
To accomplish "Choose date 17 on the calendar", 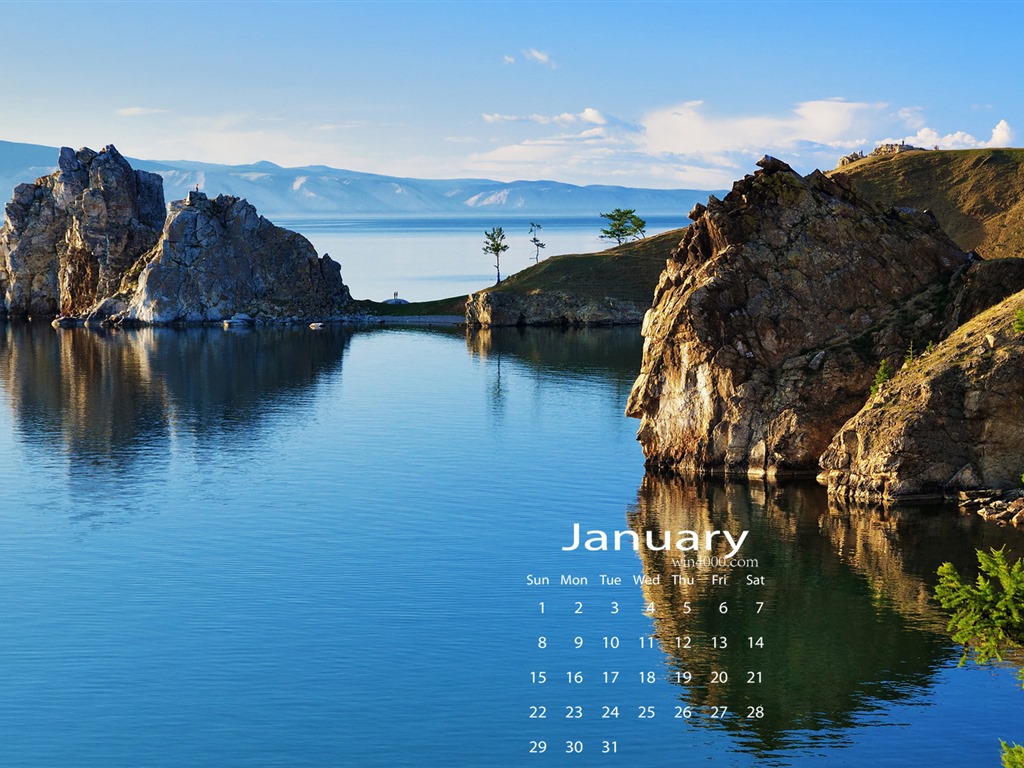I will (610, 678).
